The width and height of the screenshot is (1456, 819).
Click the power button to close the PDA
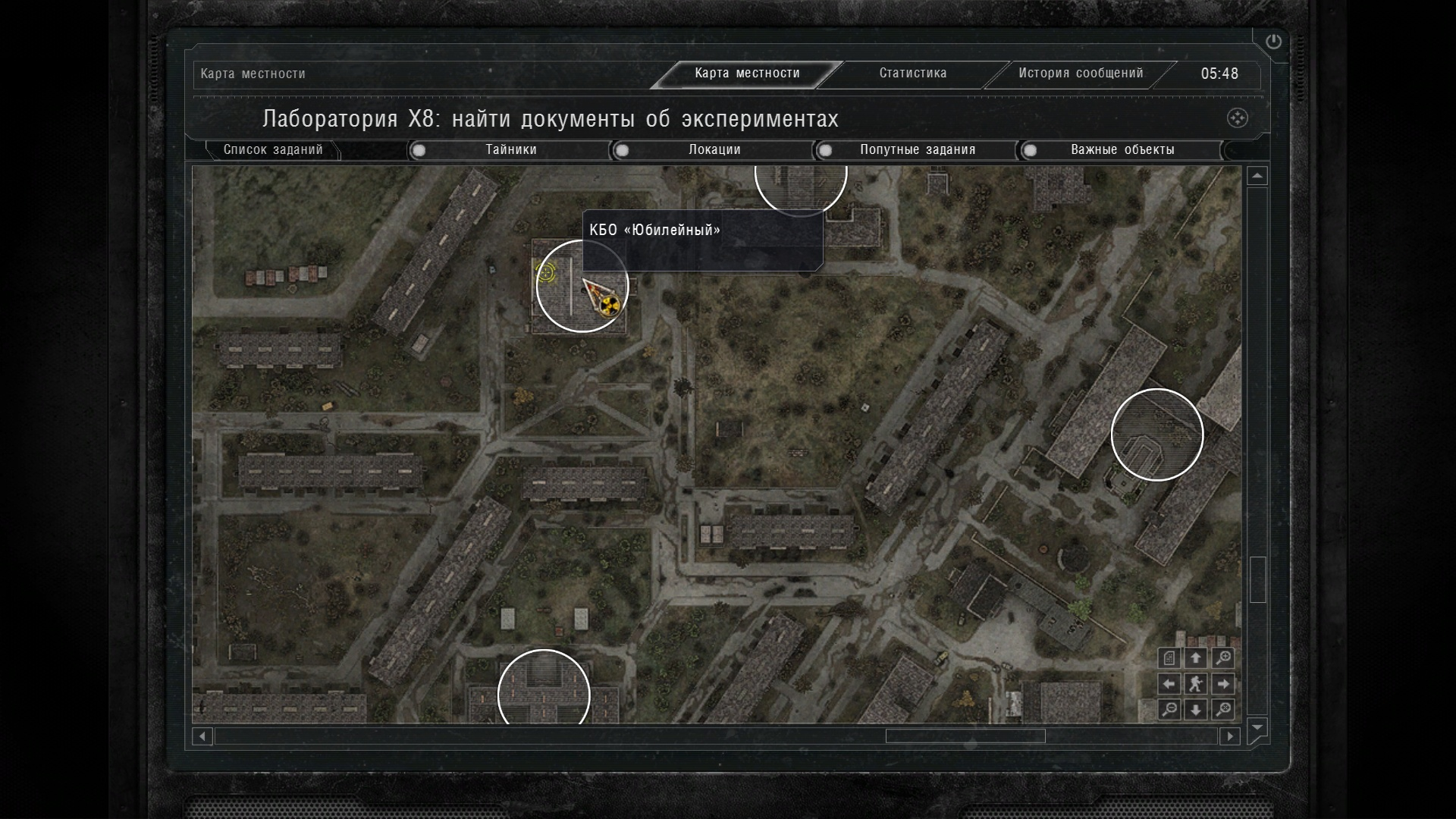coord(1273,42)
